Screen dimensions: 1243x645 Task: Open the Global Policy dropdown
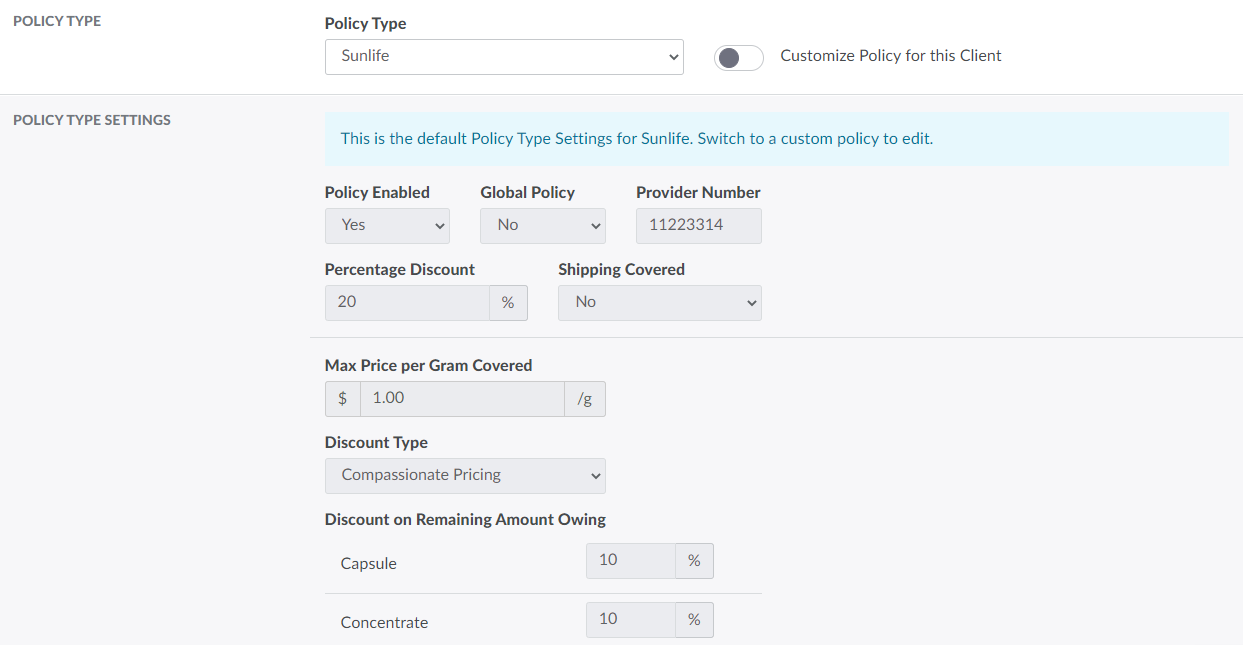coord(542,226)
